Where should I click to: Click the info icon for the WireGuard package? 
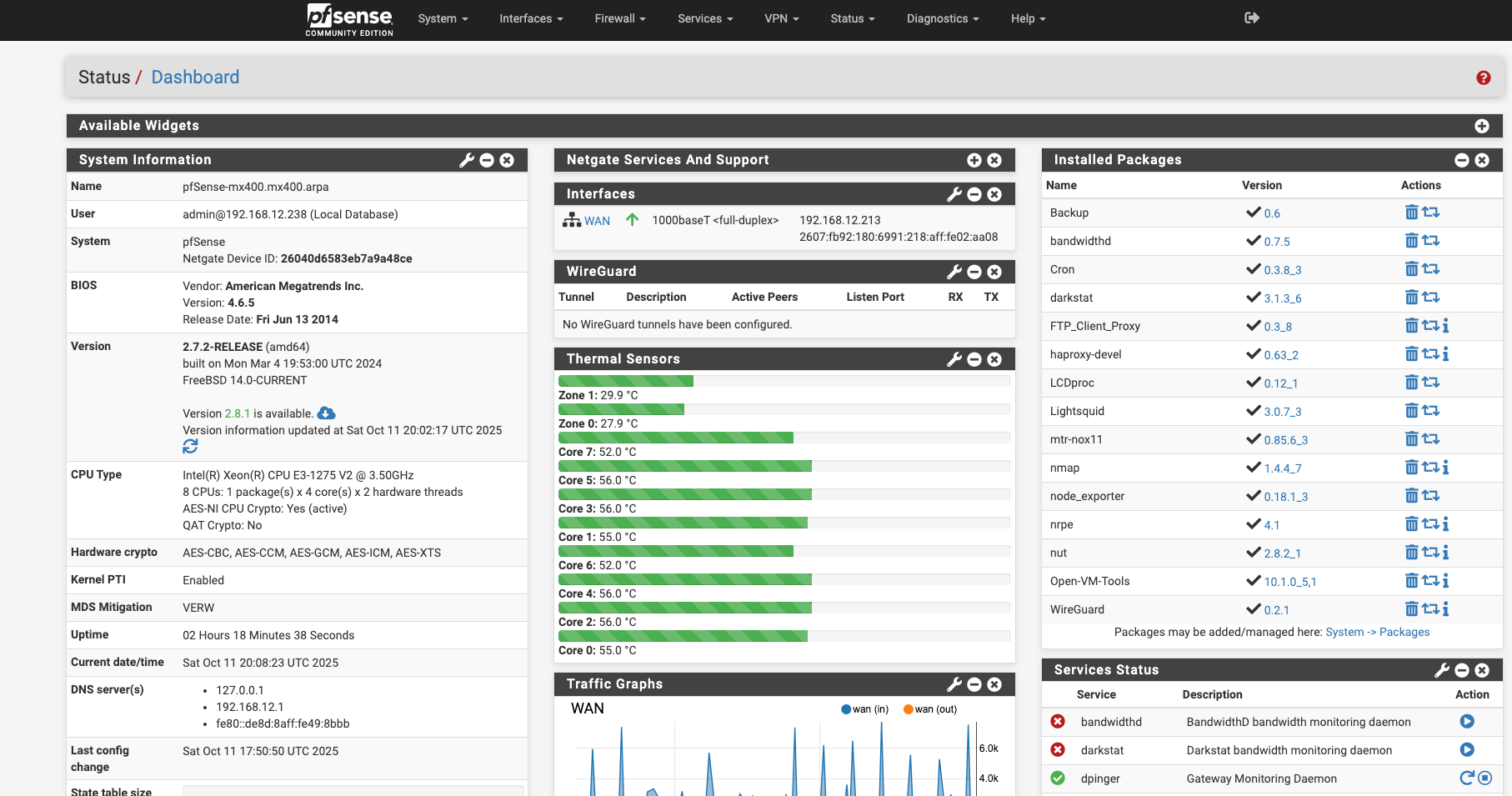tap(1446, 609)
